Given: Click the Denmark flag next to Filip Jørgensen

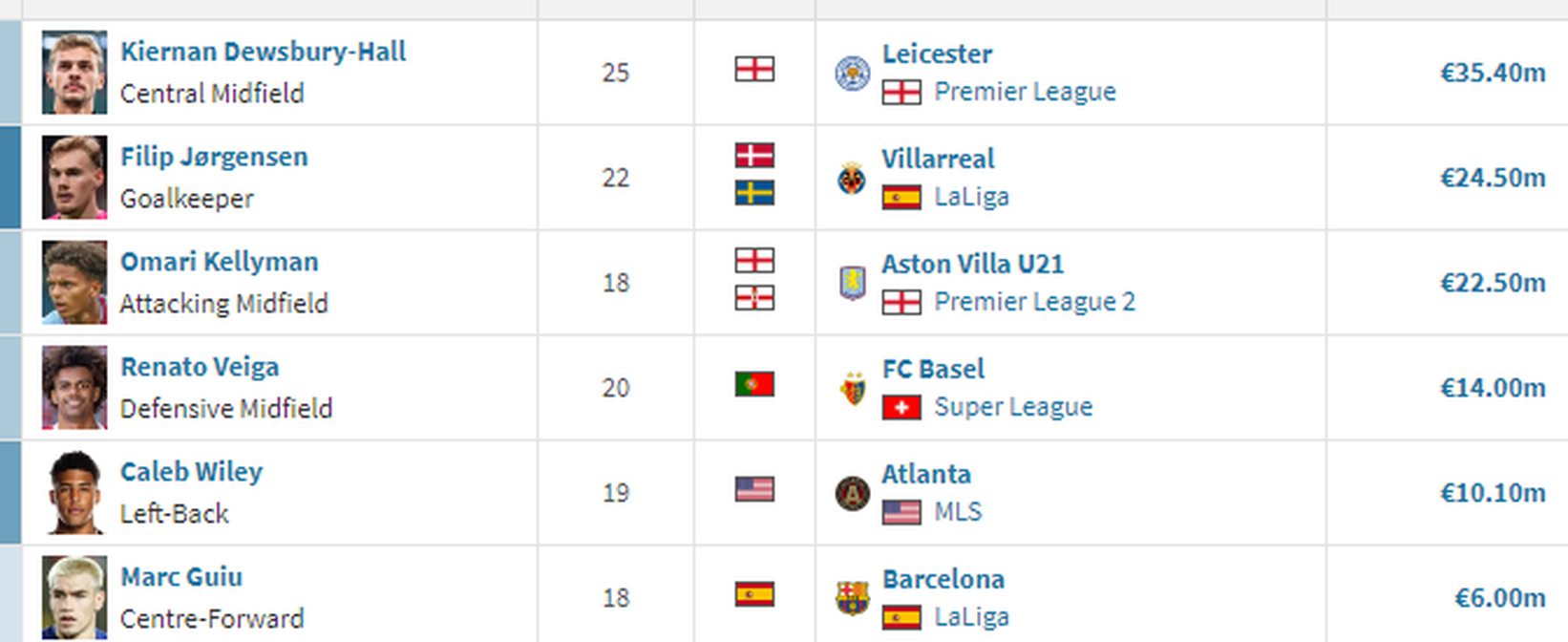Looking at the screenshot, I should pyautogui.click(x=754, y=156).
